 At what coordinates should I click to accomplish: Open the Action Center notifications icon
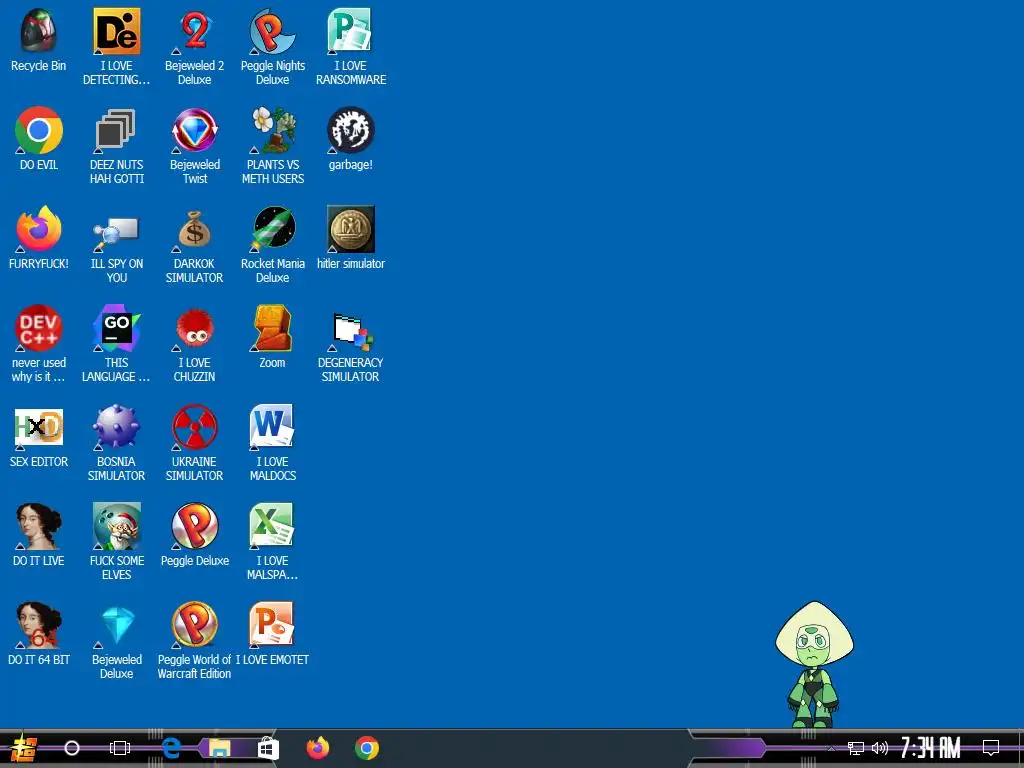point(991,748)
